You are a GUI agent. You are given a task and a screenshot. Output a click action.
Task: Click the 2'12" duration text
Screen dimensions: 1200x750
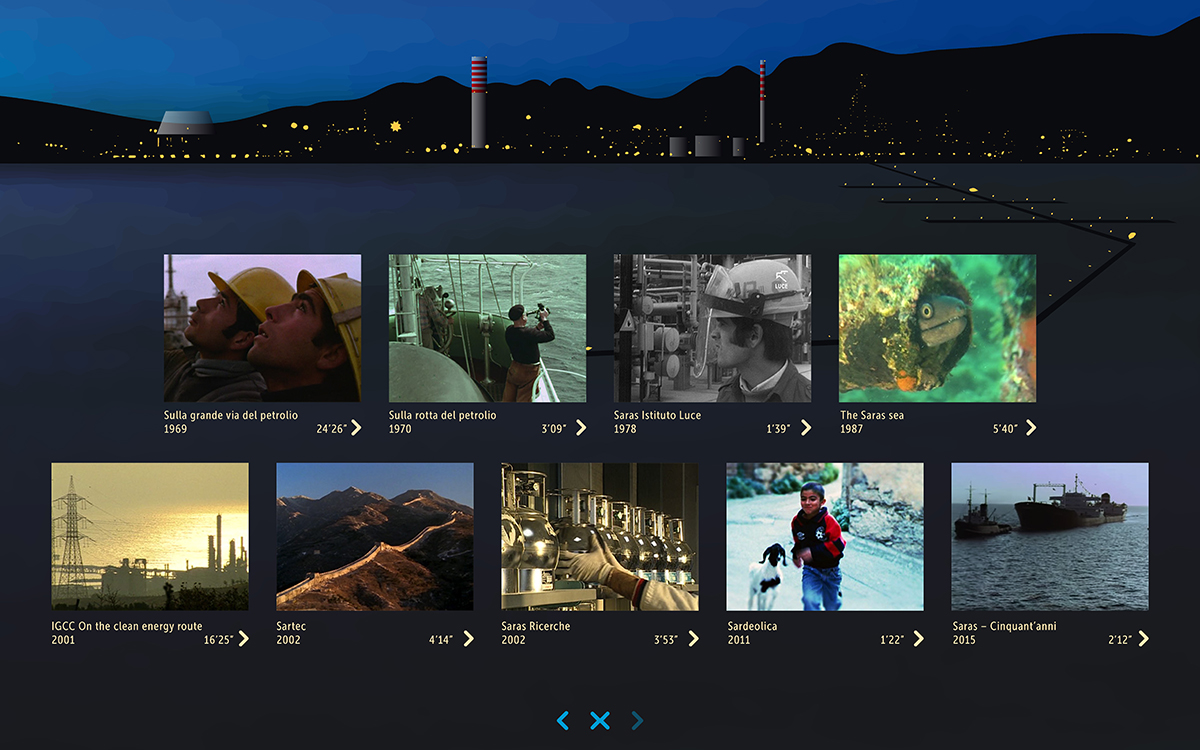pos(1119,640)
